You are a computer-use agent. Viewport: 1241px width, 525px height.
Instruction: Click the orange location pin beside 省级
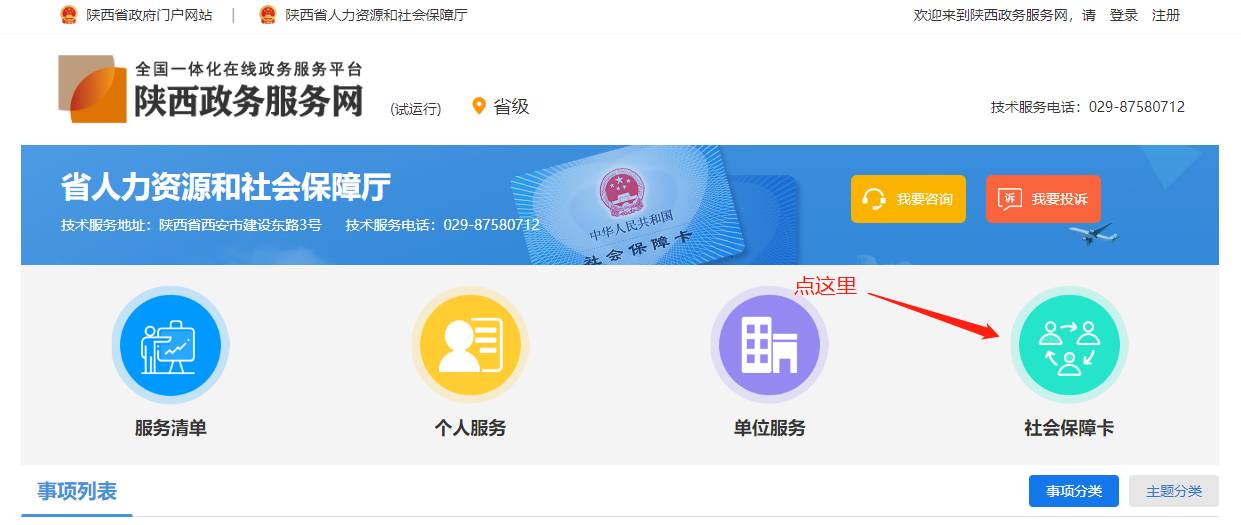479,106
